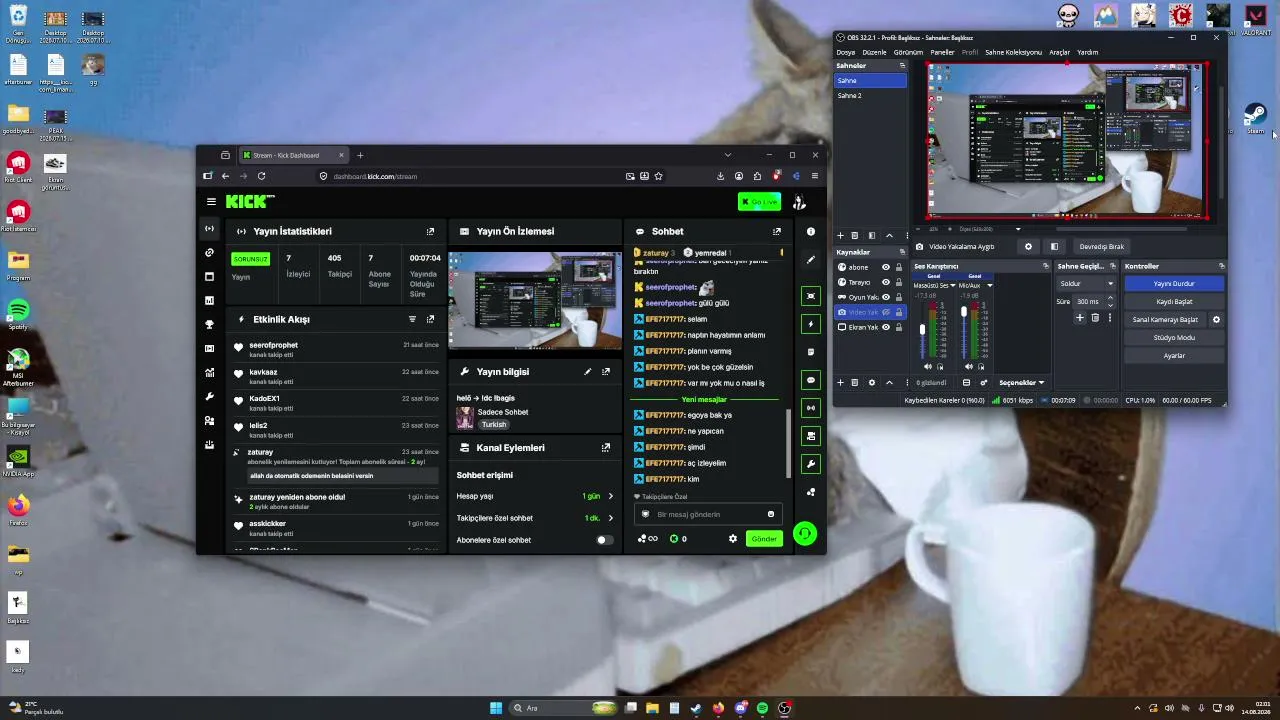
Task: Toggle Abonelere özel sohbet switch
Action: [603, 540]
